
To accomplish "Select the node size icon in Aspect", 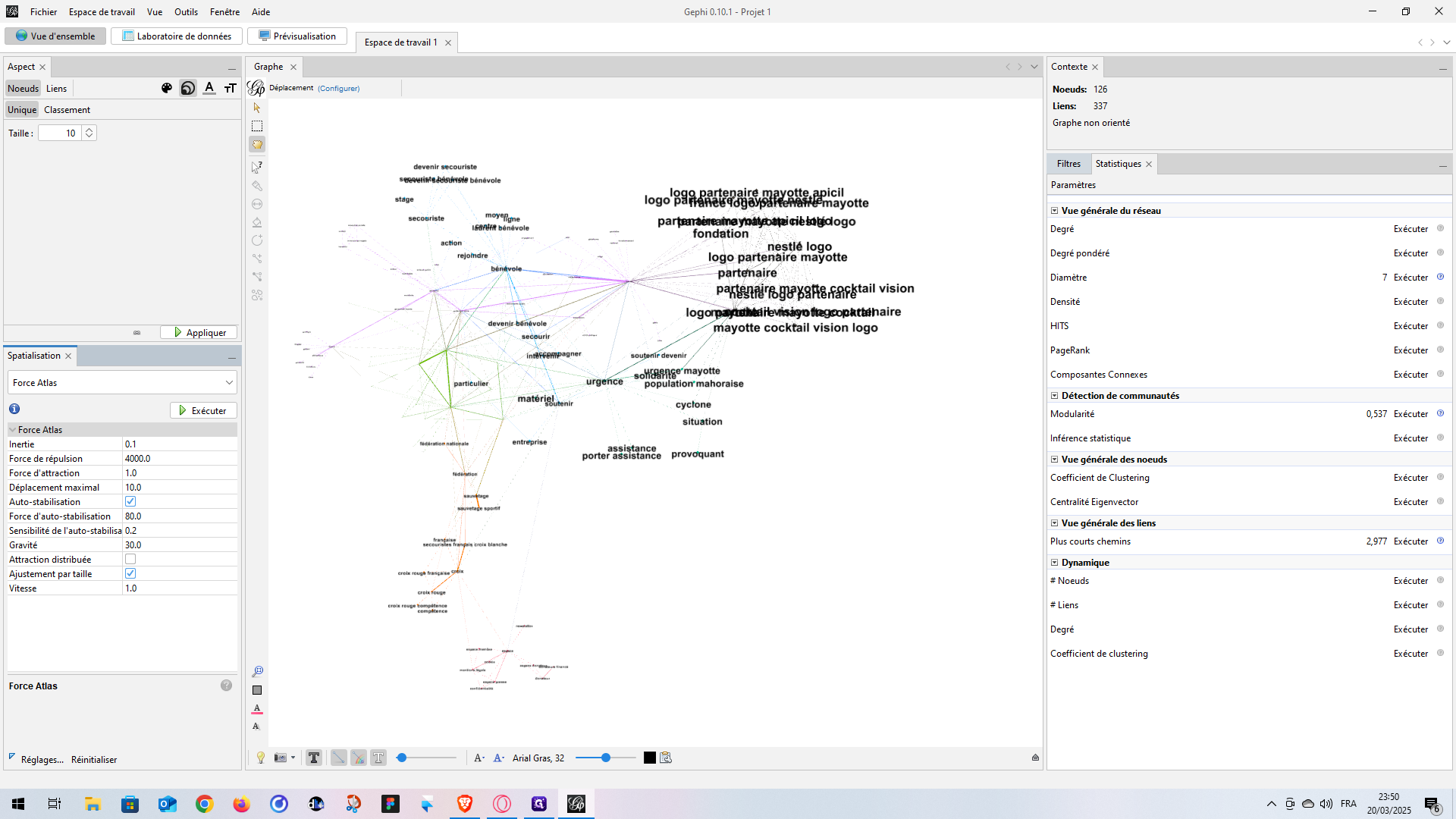I will (188, 88).
